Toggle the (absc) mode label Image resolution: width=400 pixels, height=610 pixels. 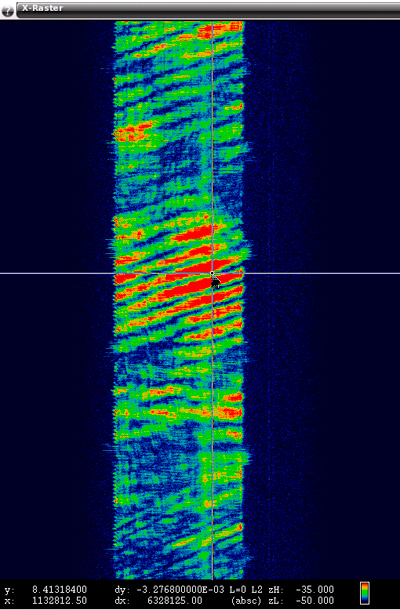pyautogui.click(x=246, y=600)
